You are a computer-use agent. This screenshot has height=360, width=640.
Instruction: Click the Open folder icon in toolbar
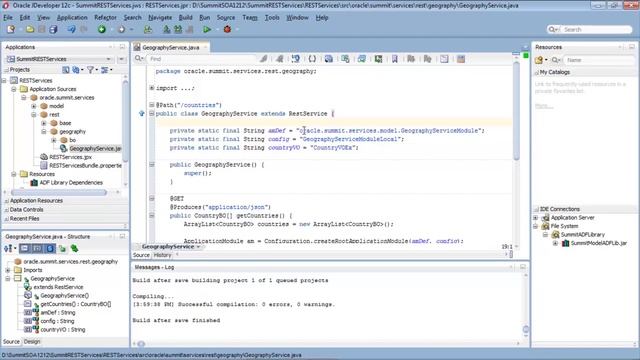coord(30,29)
